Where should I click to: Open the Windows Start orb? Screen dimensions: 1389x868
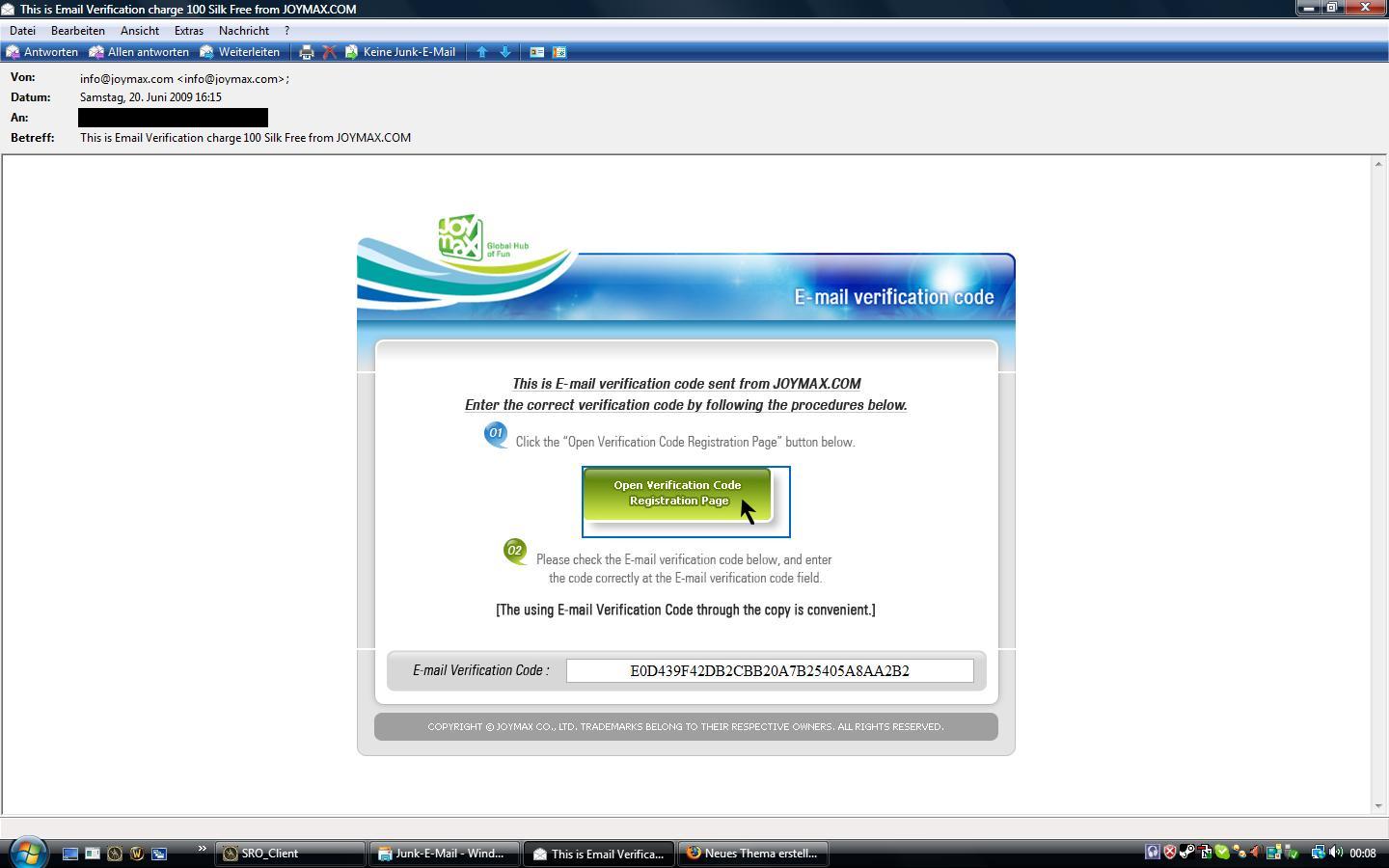(28, 853)
